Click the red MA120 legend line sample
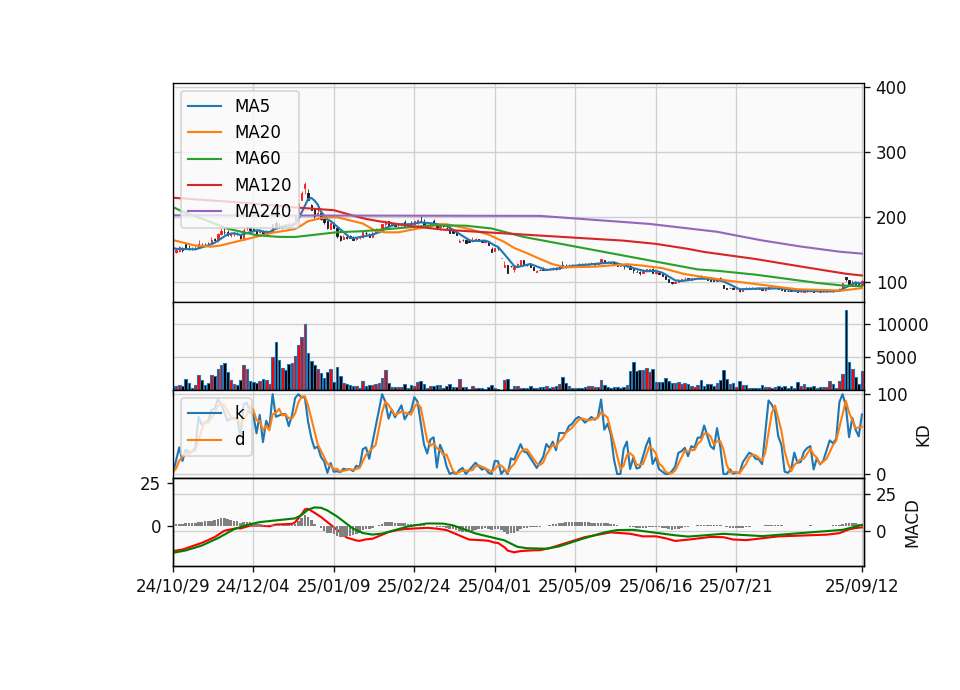 [204, 185]
